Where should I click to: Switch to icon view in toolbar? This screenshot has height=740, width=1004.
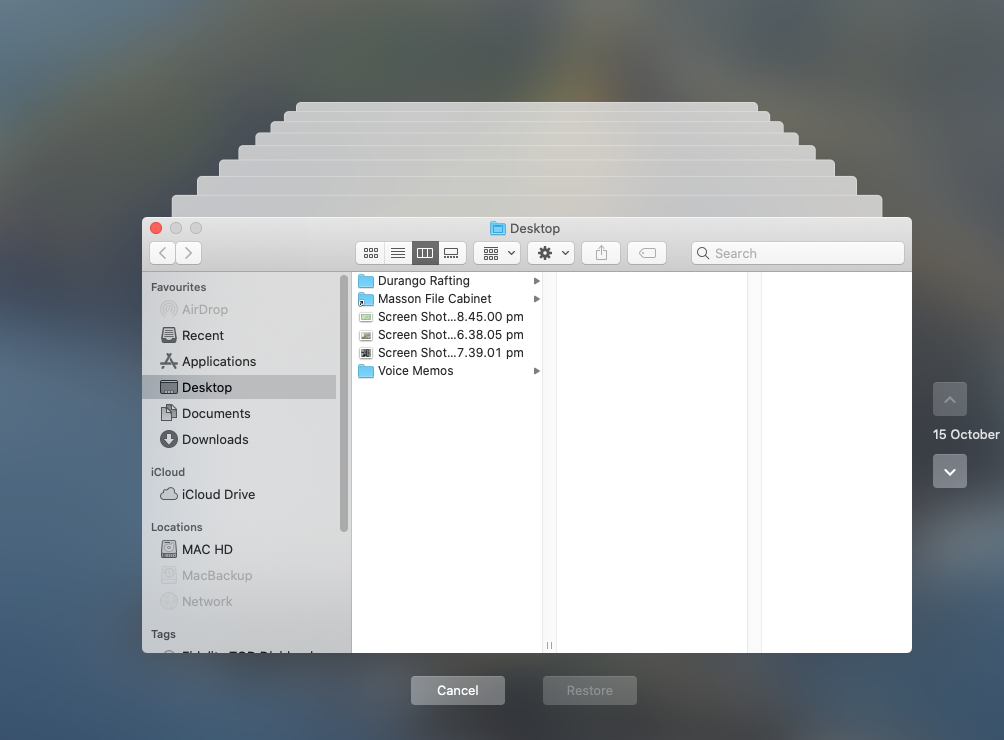[370, 253]
